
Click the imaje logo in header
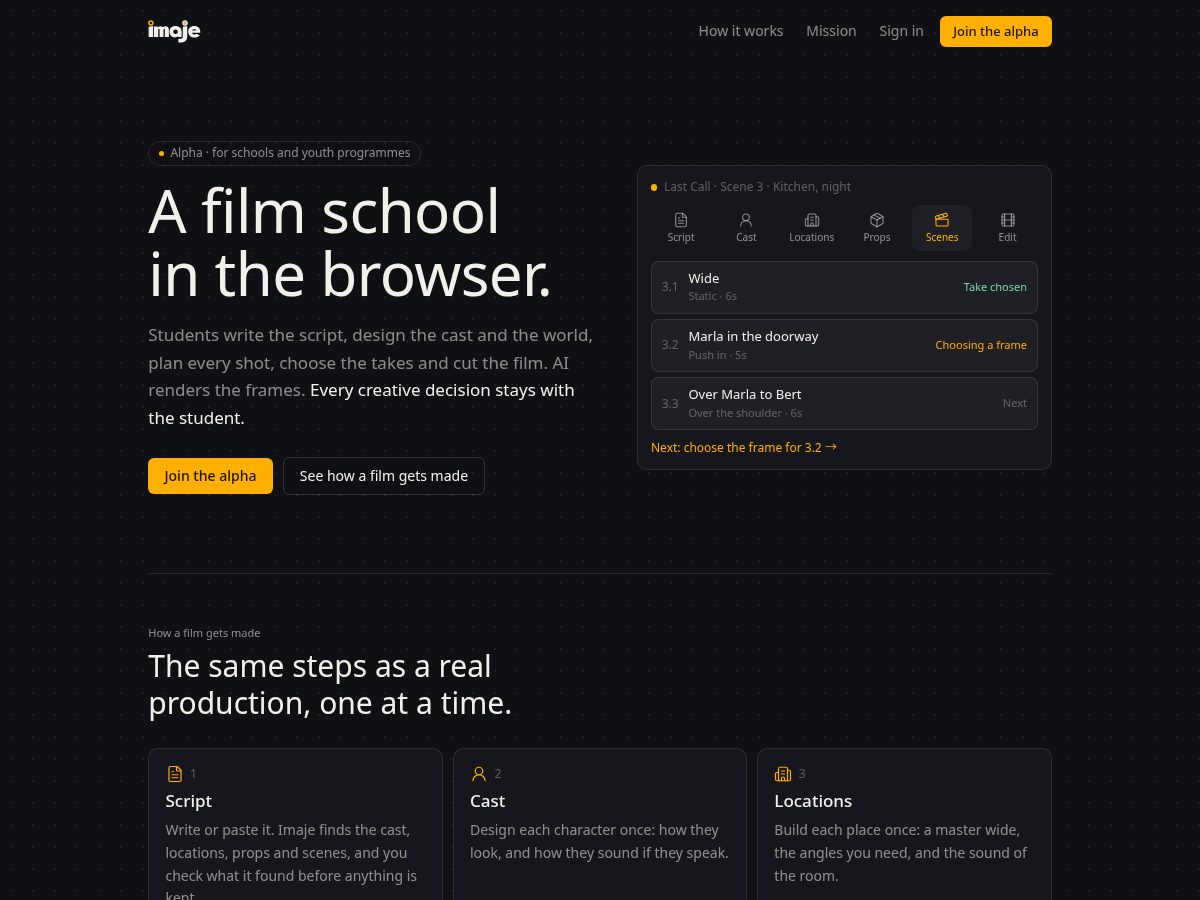coord(174,30)
